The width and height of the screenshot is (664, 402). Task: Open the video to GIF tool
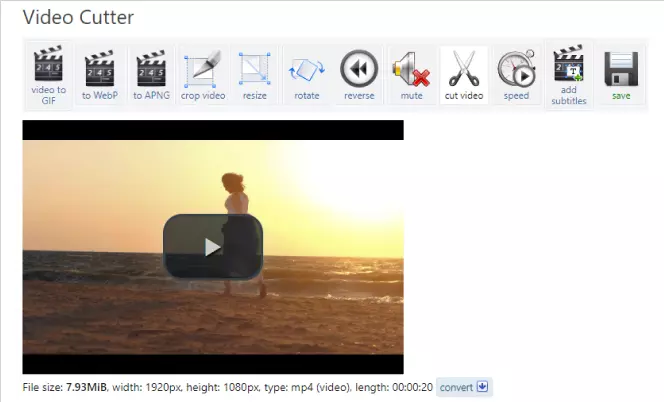tap(48, 75)
